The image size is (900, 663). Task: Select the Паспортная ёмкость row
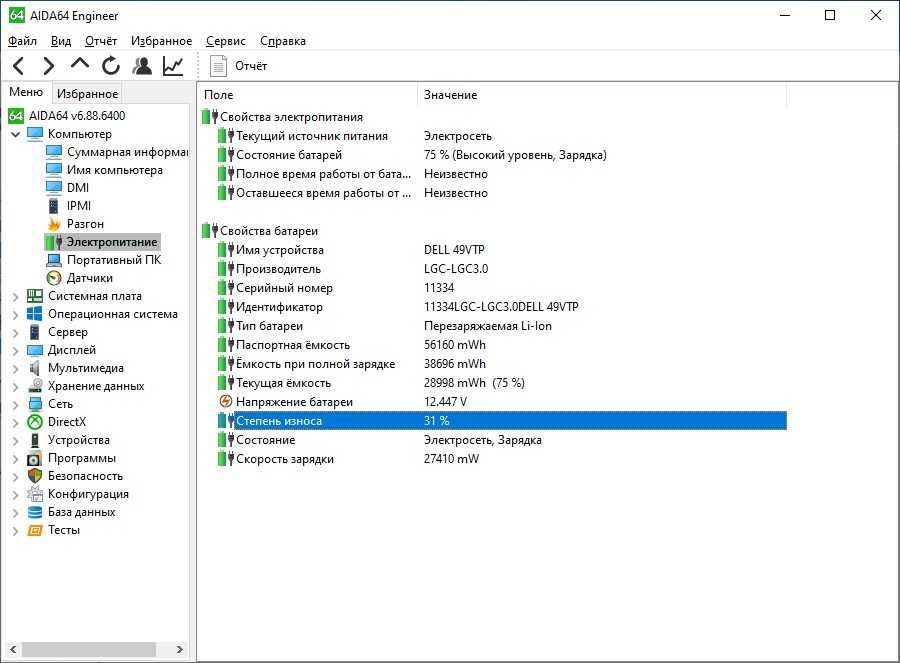502,345
